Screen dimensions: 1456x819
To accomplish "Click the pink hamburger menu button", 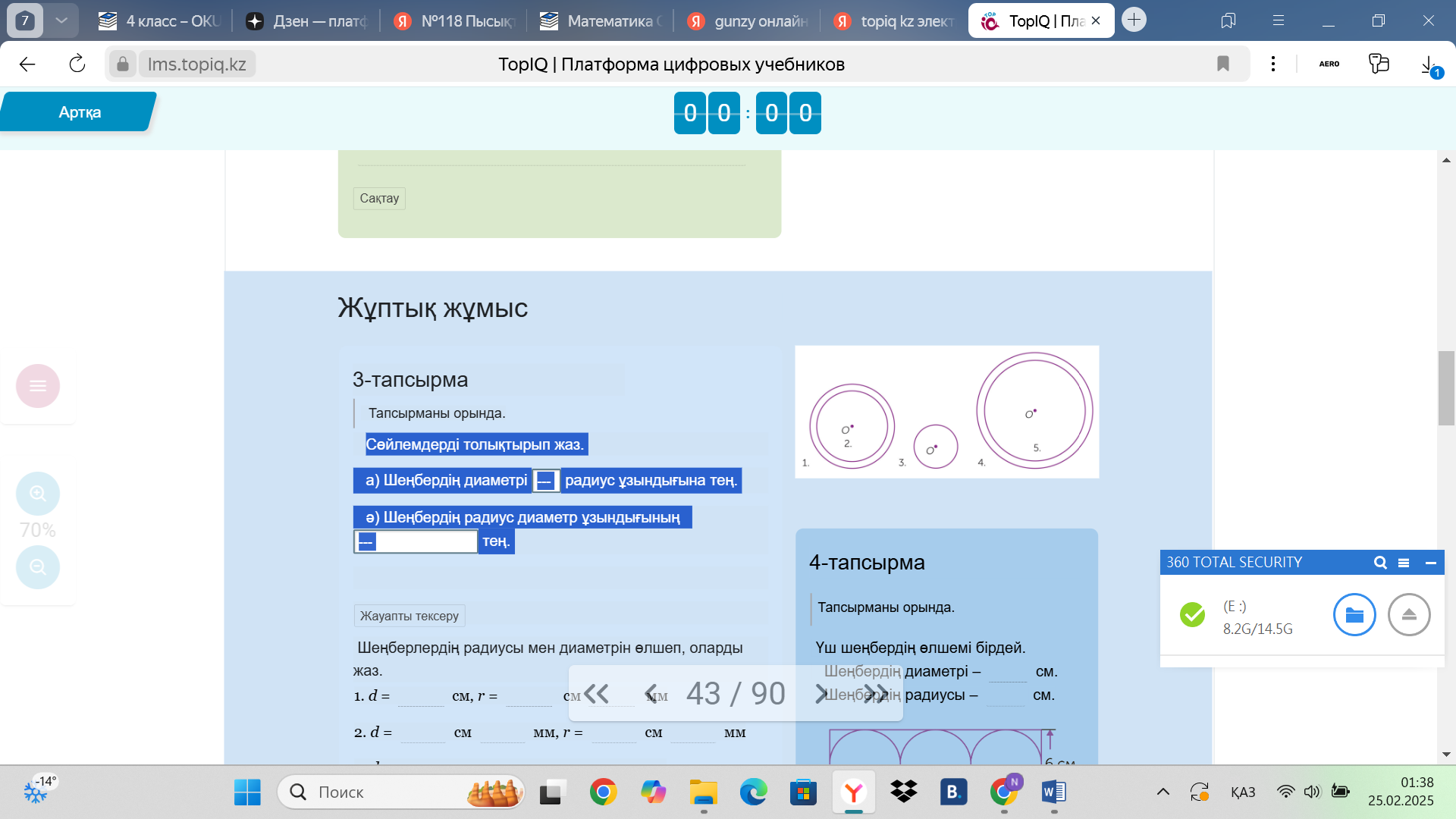I will [x=37, y=386].
